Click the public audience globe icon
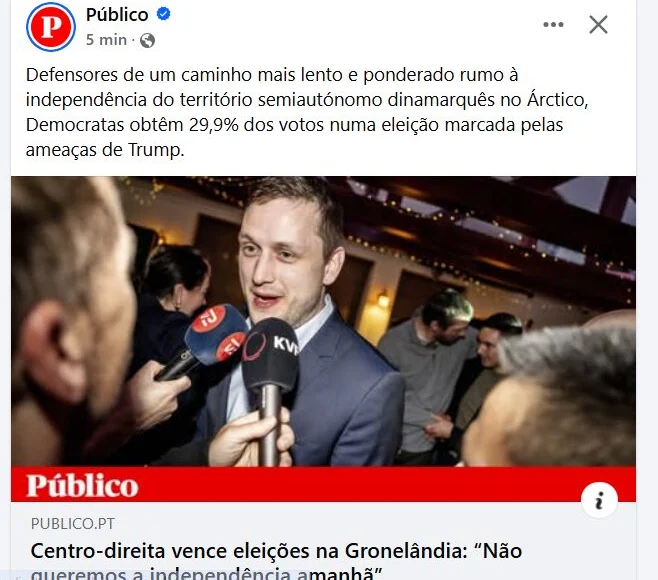Image resolution: width=658 pixels, height=580 pixels. click(x=147, y=40)
